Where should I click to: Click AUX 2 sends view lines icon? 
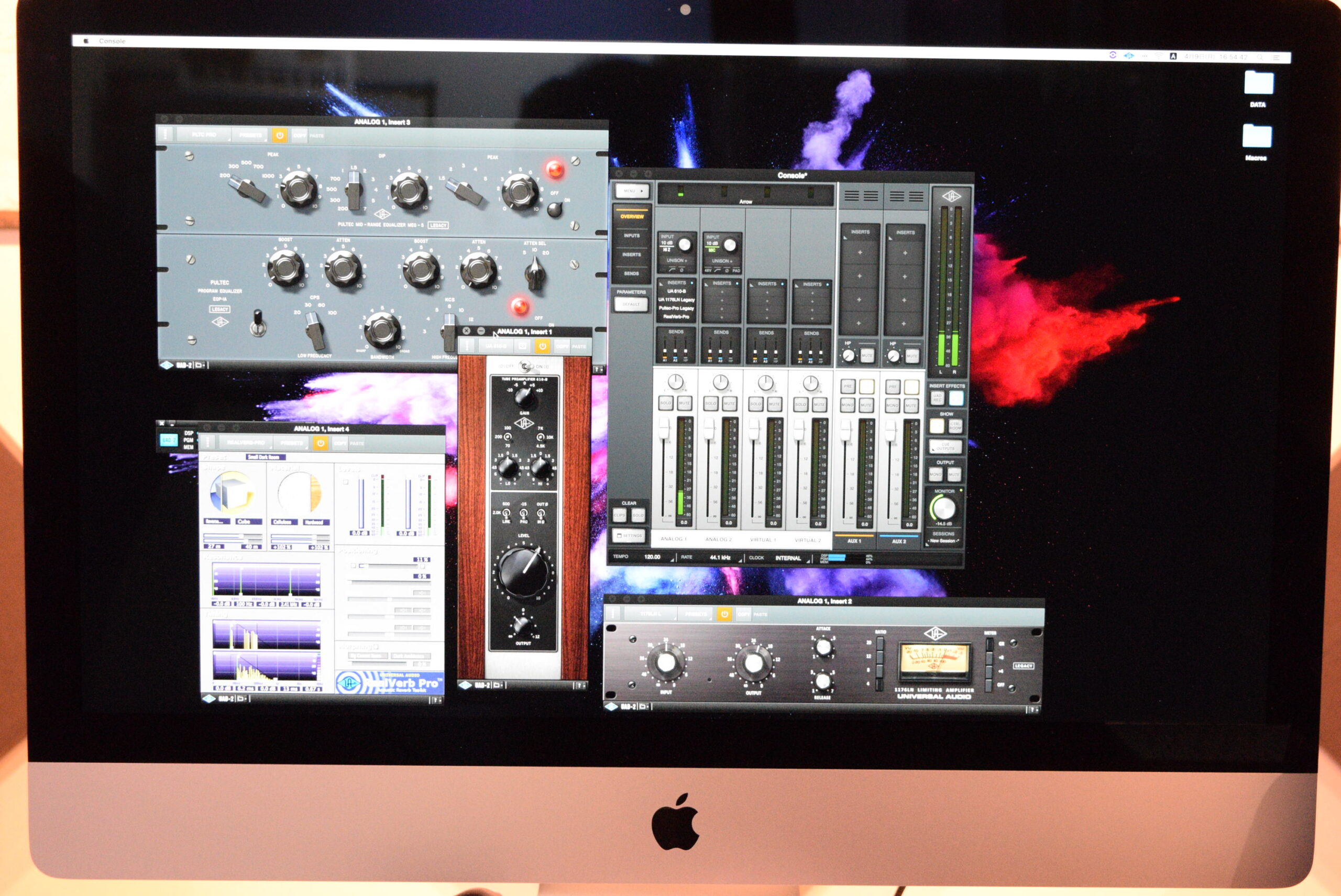coord(906,196)
